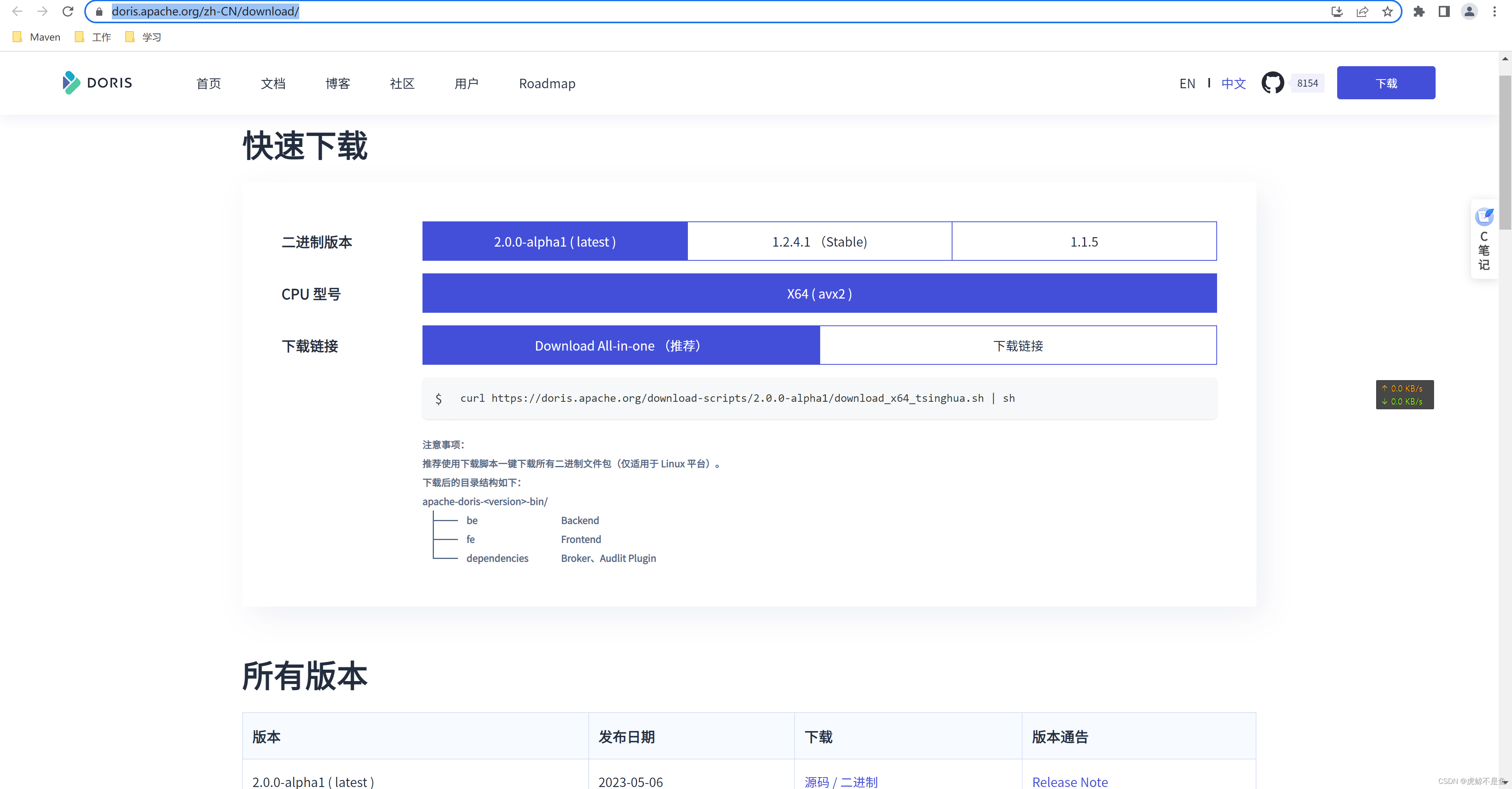
Task: Click the network speed monitor widget
Action: click(x=1405, y=395)
